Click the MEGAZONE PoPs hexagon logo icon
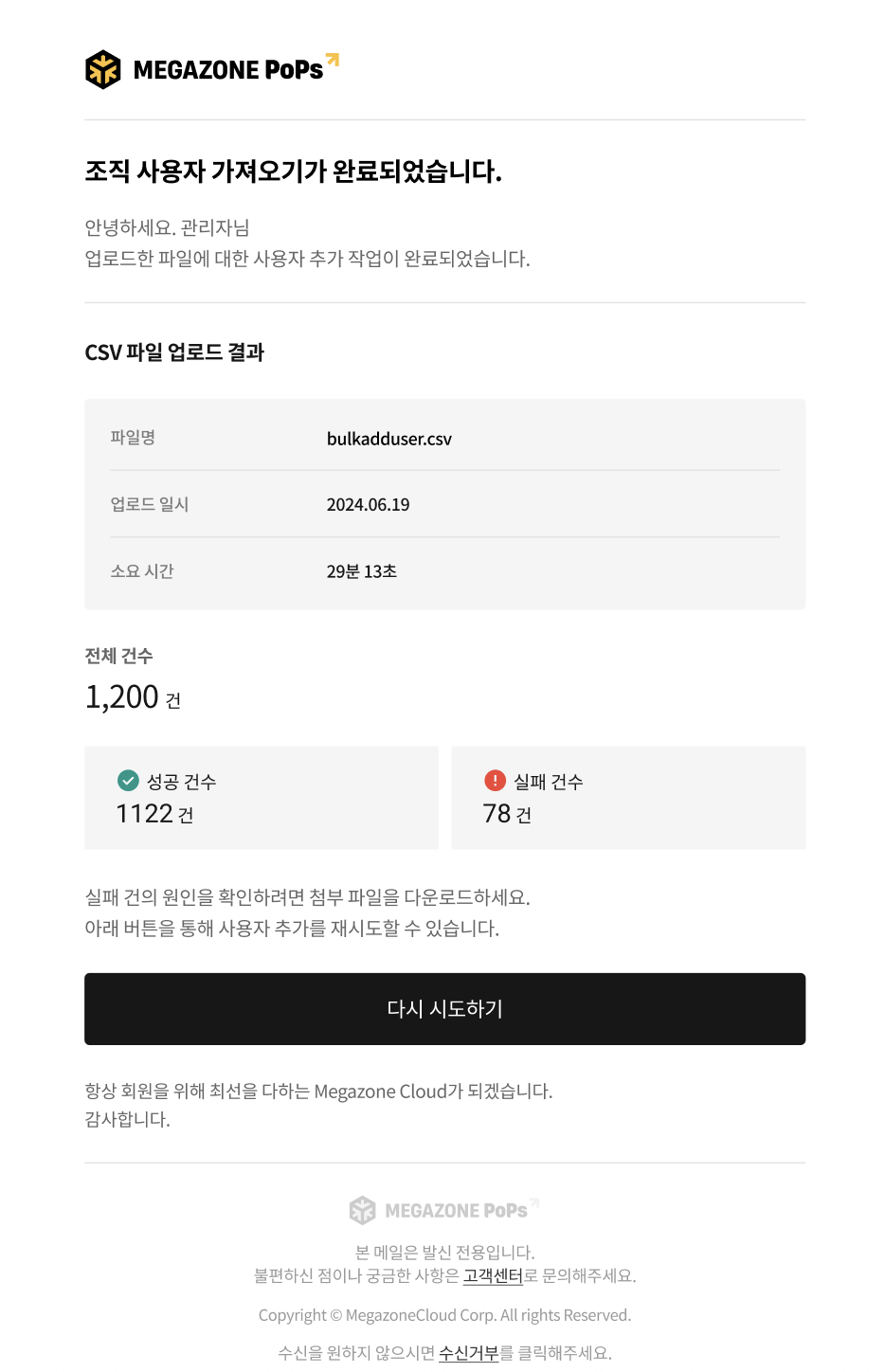The width and height of the screenshot is (885, 1372). 103,69
